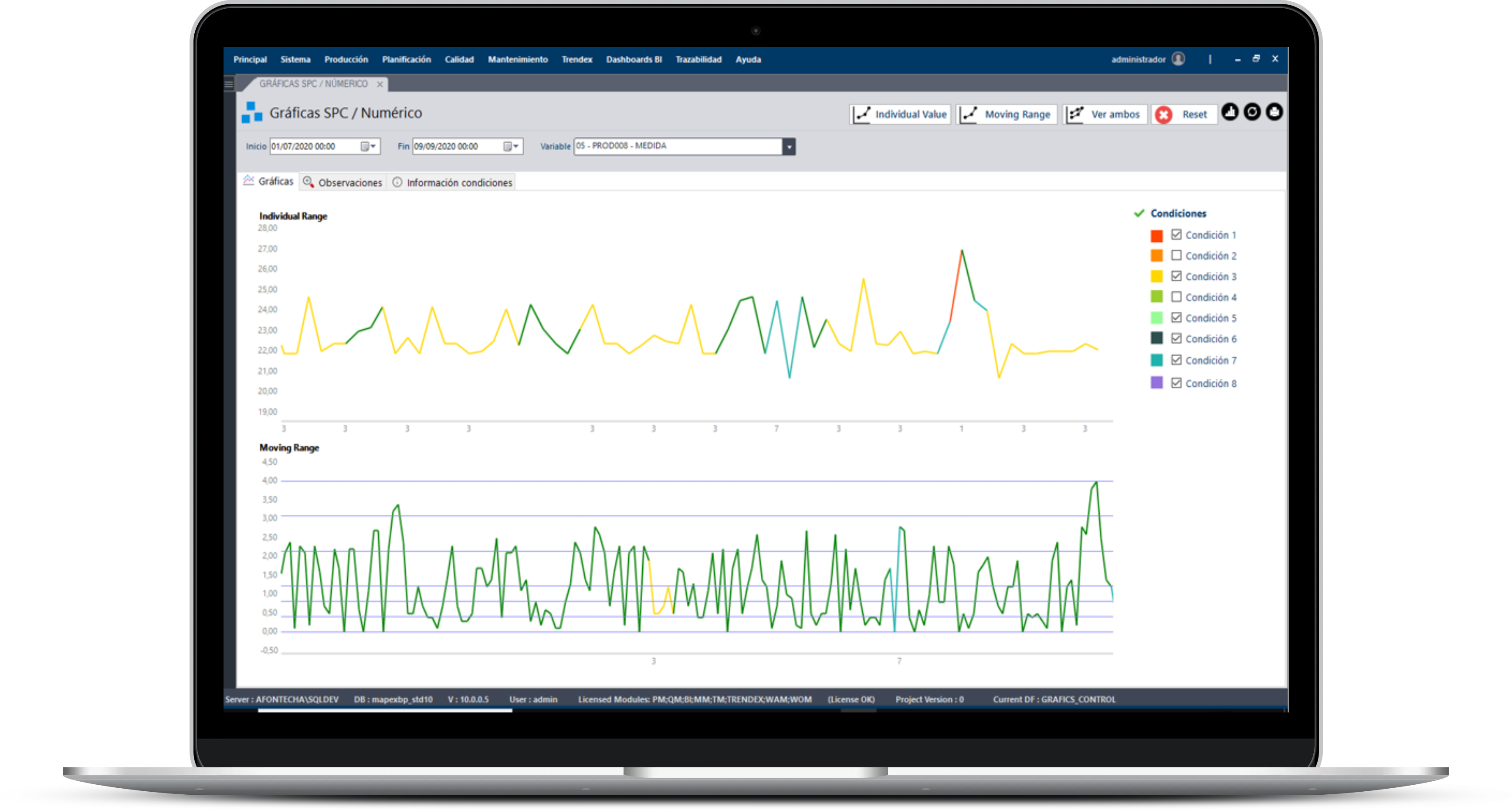The width and height of the screenshot is (1512, 810).
Task: Open the Inicio date picker dropdown
Action: click(x=368, y=147)
